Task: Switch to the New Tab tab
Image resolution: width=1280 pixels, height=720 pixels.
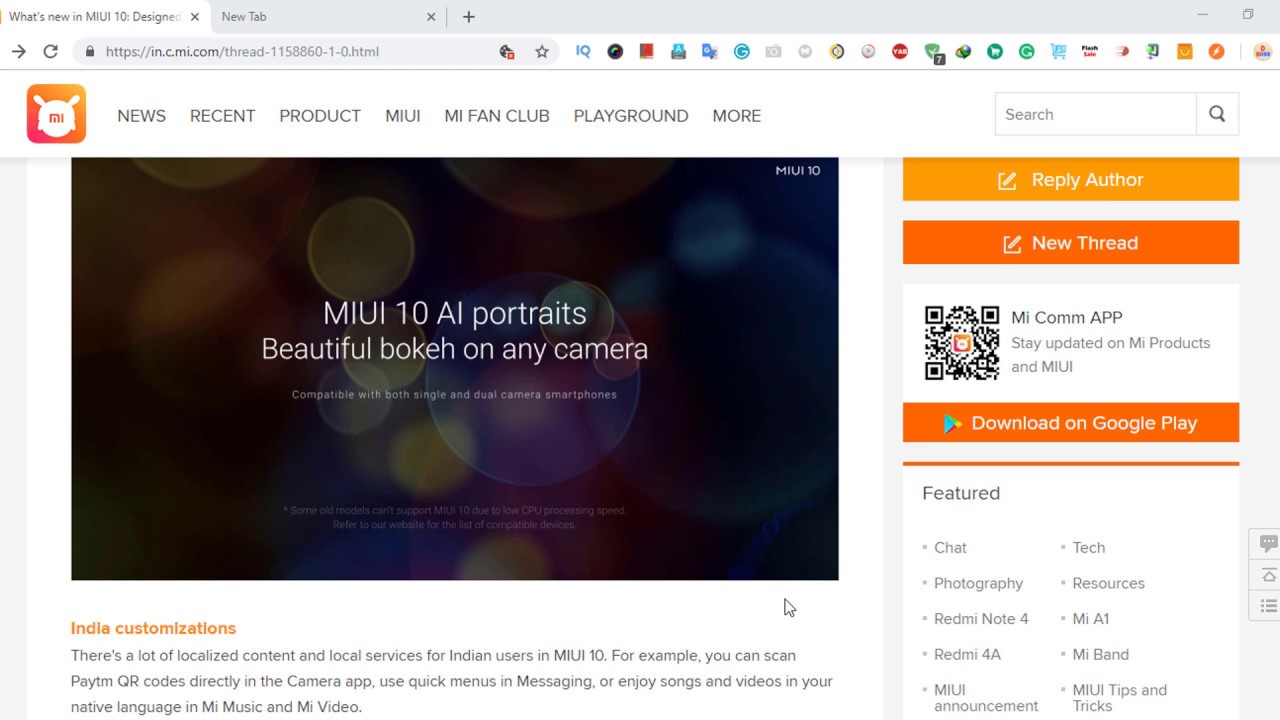Action: [328, 17]
